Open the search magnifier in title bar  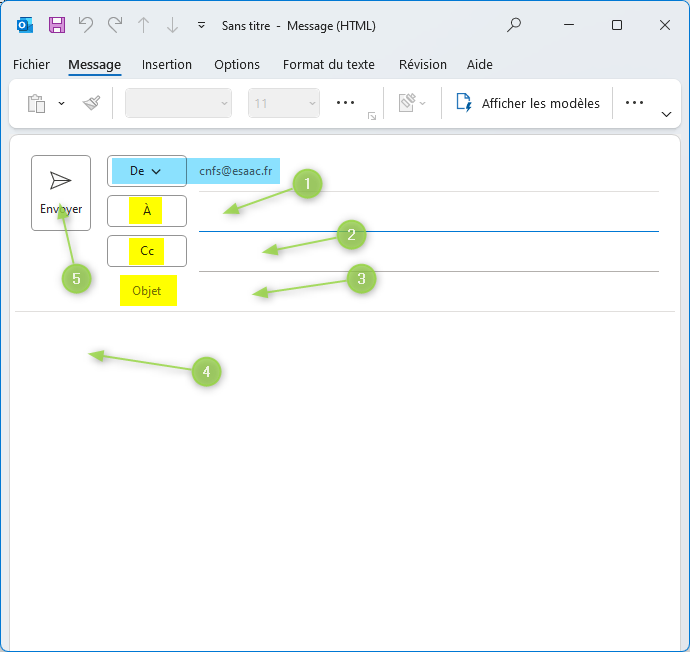tap(514, 25)
